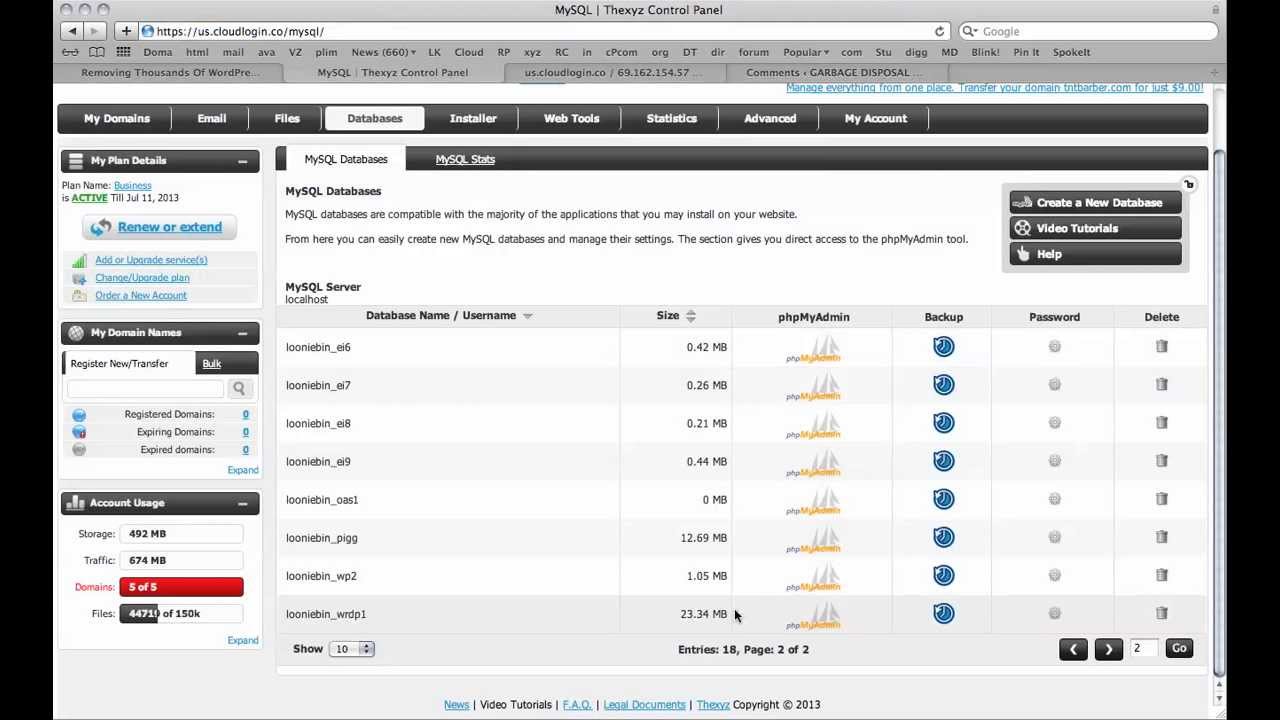Image resolution: width=1280 pixels, height=720 pixels.
Task: Open phpMyAdmin for looniebin_ei6
Action: click(x=813, y=350)
